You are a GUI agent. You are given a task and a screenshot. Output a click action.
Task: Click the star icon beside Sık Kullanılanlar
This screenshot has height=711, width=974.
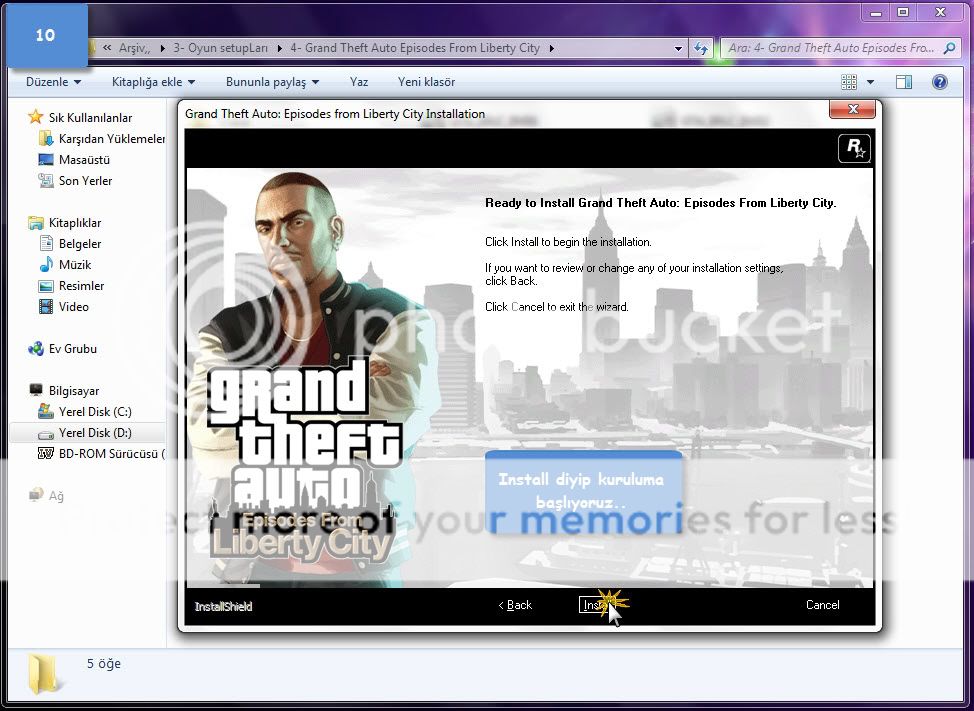tap(35, 117)
